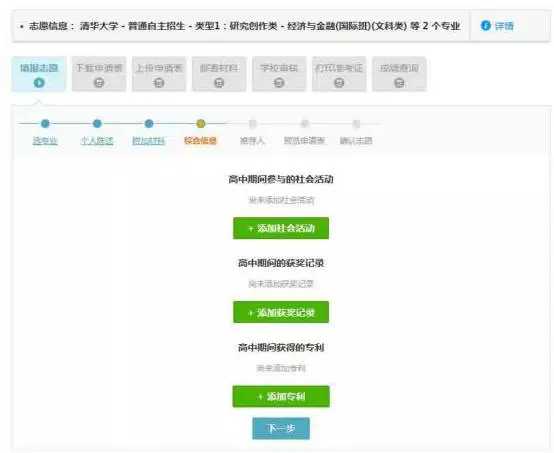Click the lock icon under 成绩查询
Screen dimensions: 554x453
click(x=399, y=83)
